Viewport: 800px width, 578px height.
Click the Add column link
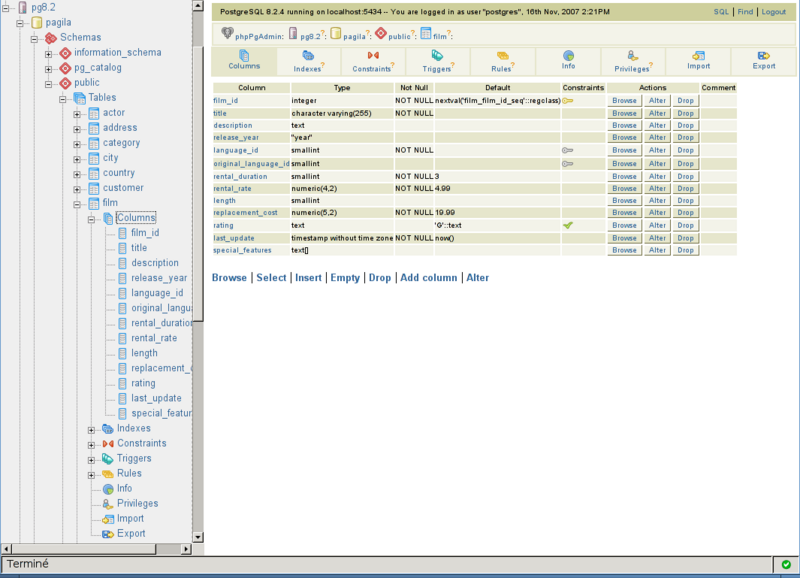coord(429,278)
